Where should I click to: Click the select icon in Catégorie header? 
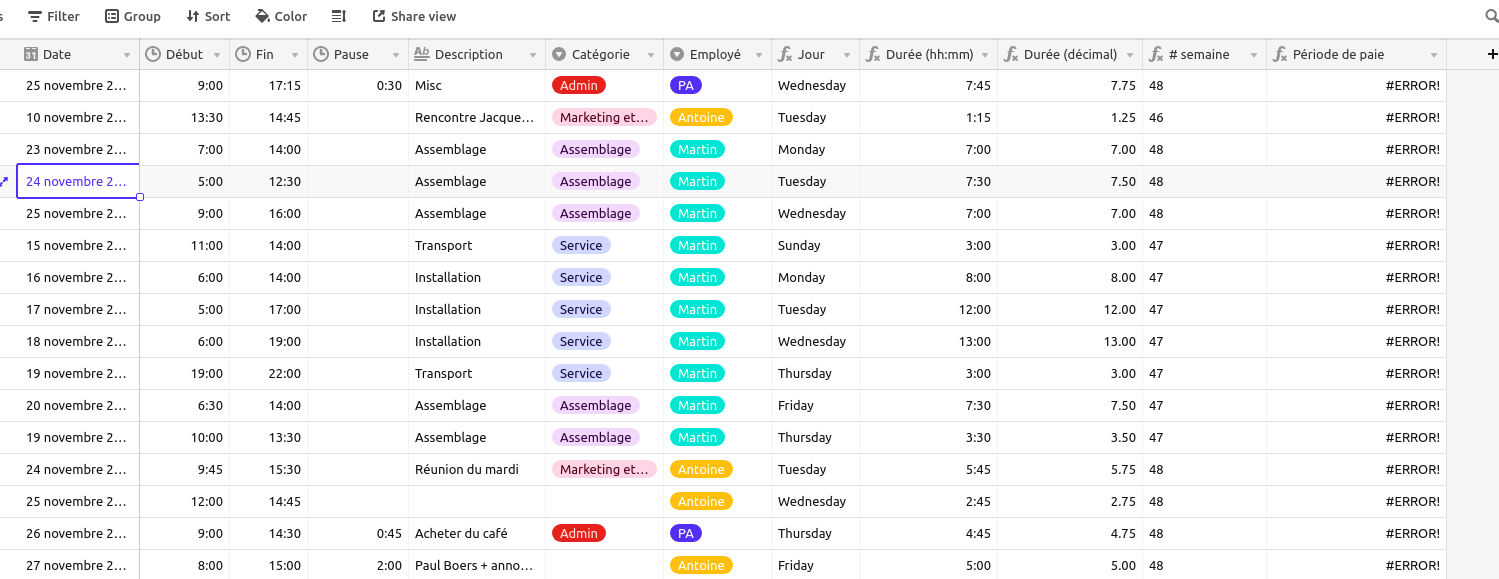pos(559,54)
